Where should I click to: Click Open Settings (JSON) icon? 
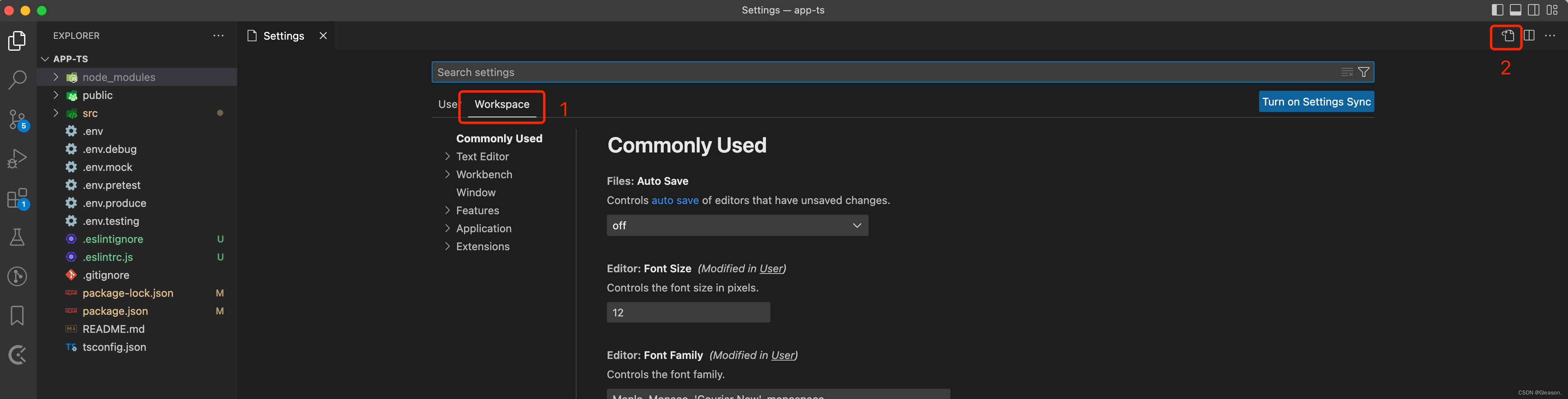[1507, 36]
